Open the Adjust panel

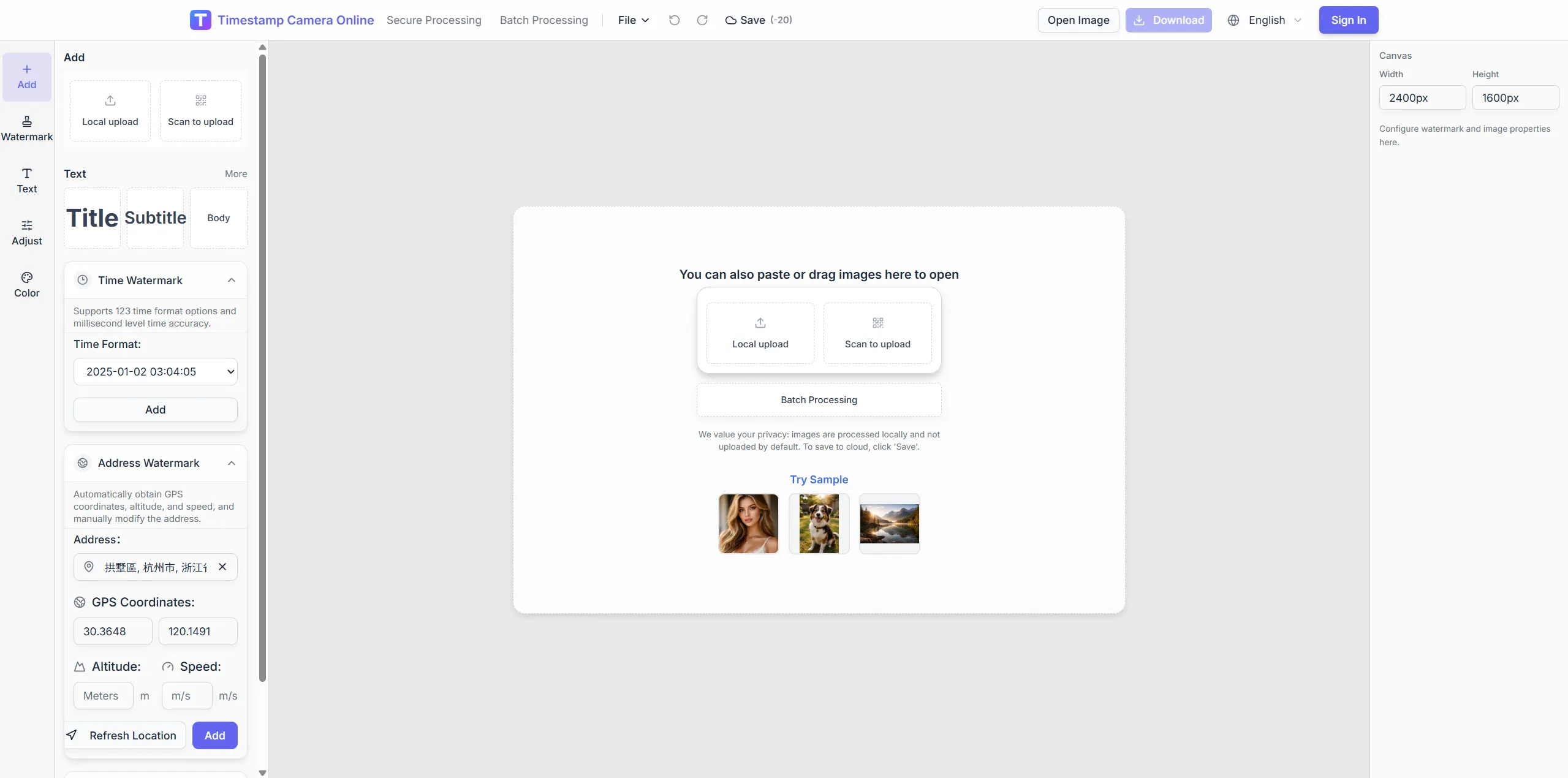pos(26,232)
